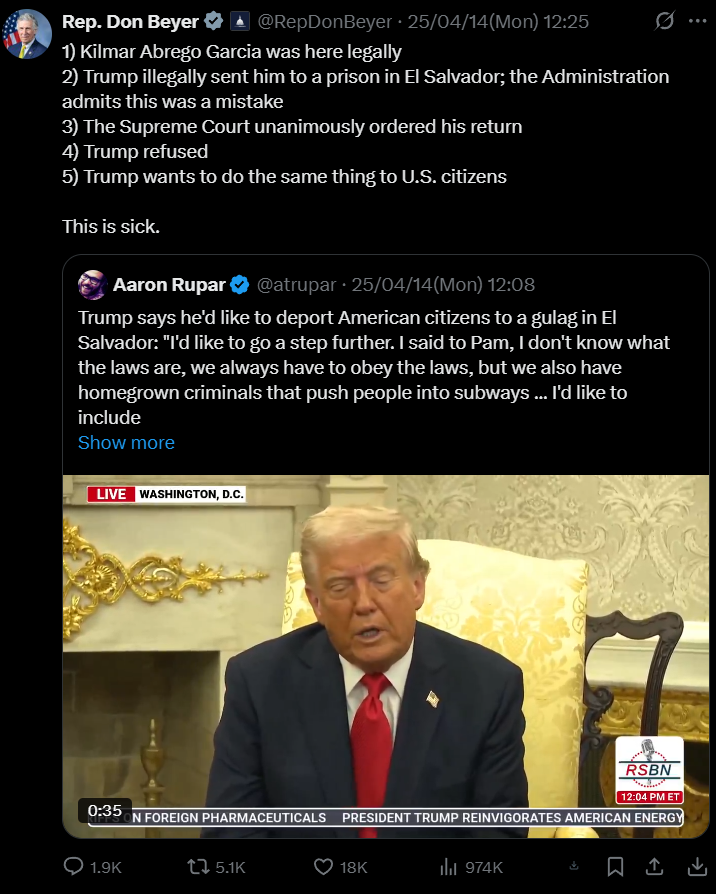Click Don Beyer's blue verified badge
Viewport: 716px width, 894px height.
pyautogui.click(x=214, y=22)
